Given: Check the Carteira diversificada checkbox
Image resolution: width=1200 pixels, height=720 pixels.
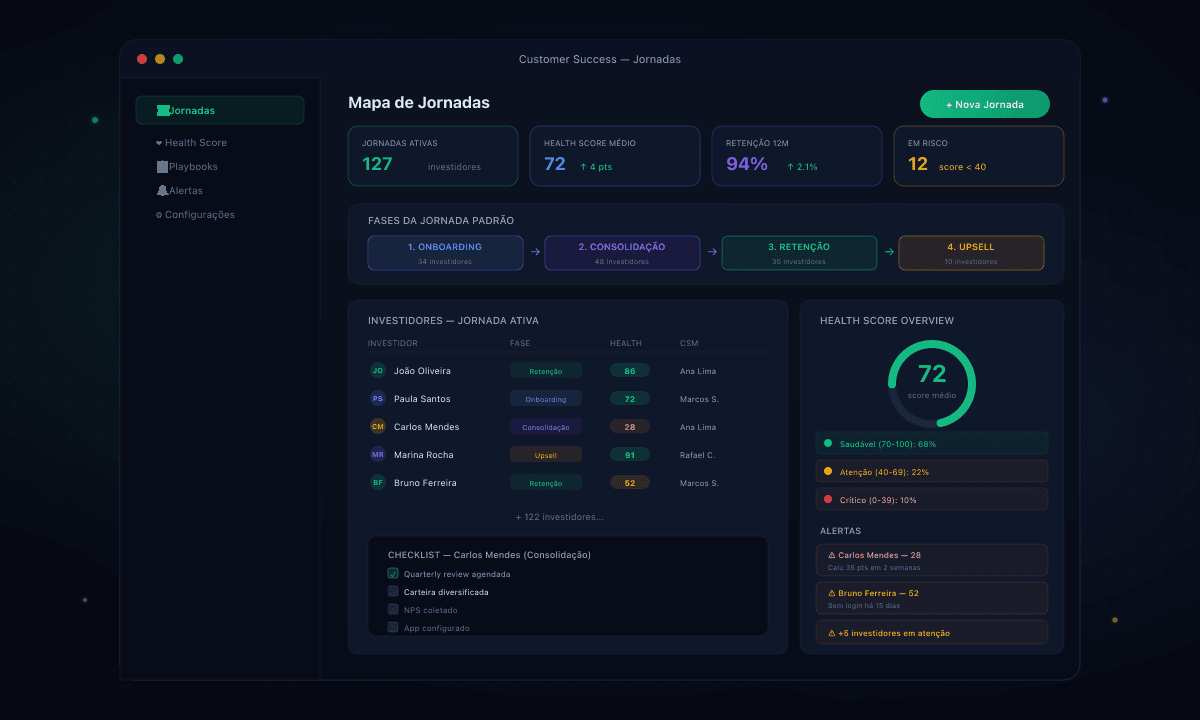Looking at the screenshot, I should [393, 592].
